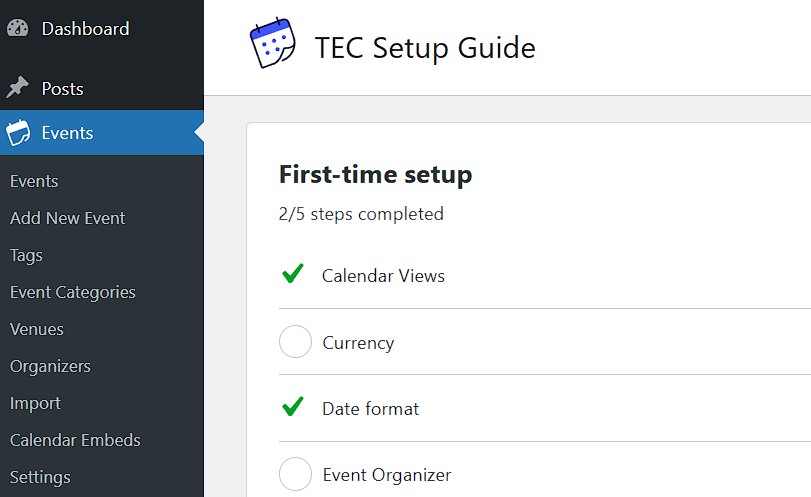
Task: Open the Tags submenu page
Action: coord(26,255)
